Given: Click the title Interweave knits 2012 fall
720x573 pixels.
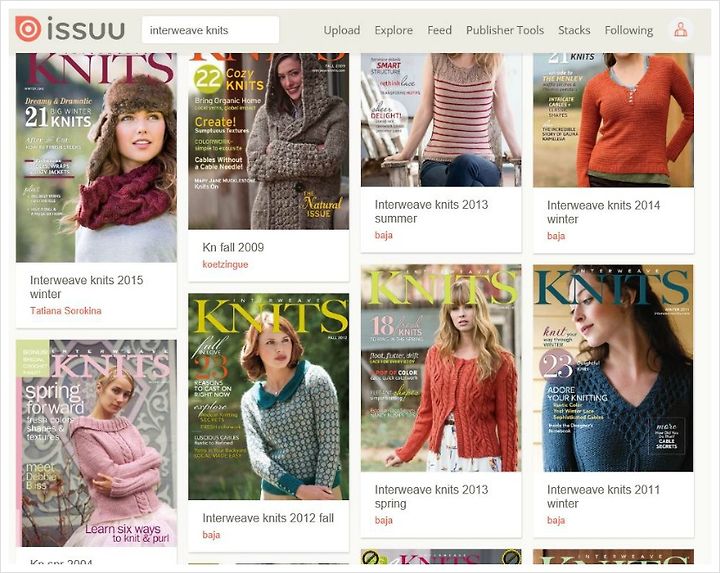Looking at the screenshot, I should coord(268,518).
